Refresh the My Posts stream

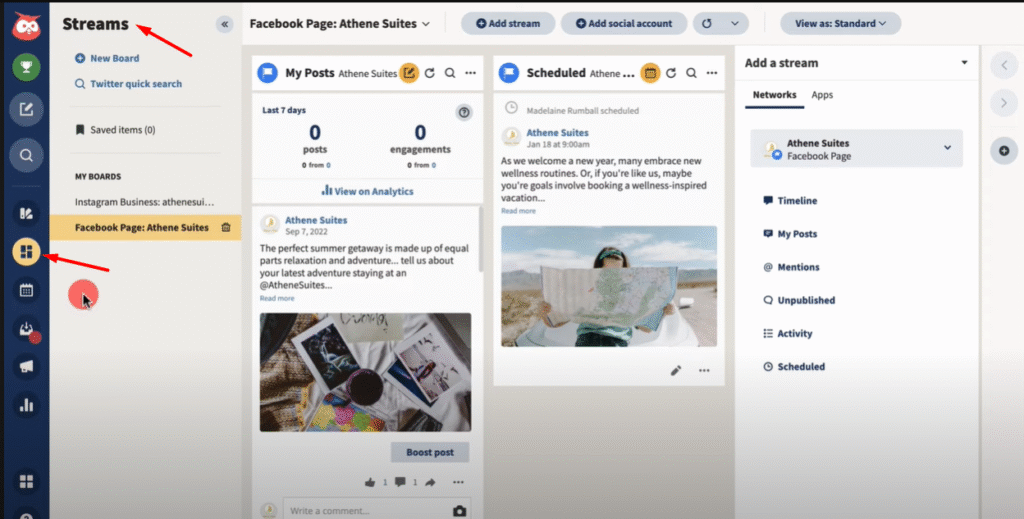coord(430,73)
